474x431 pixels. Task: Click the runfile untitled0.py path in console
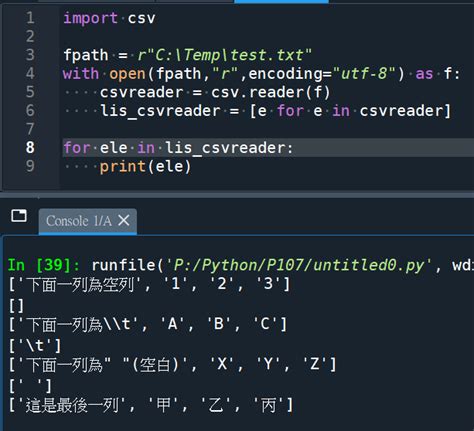coord(299,266)
